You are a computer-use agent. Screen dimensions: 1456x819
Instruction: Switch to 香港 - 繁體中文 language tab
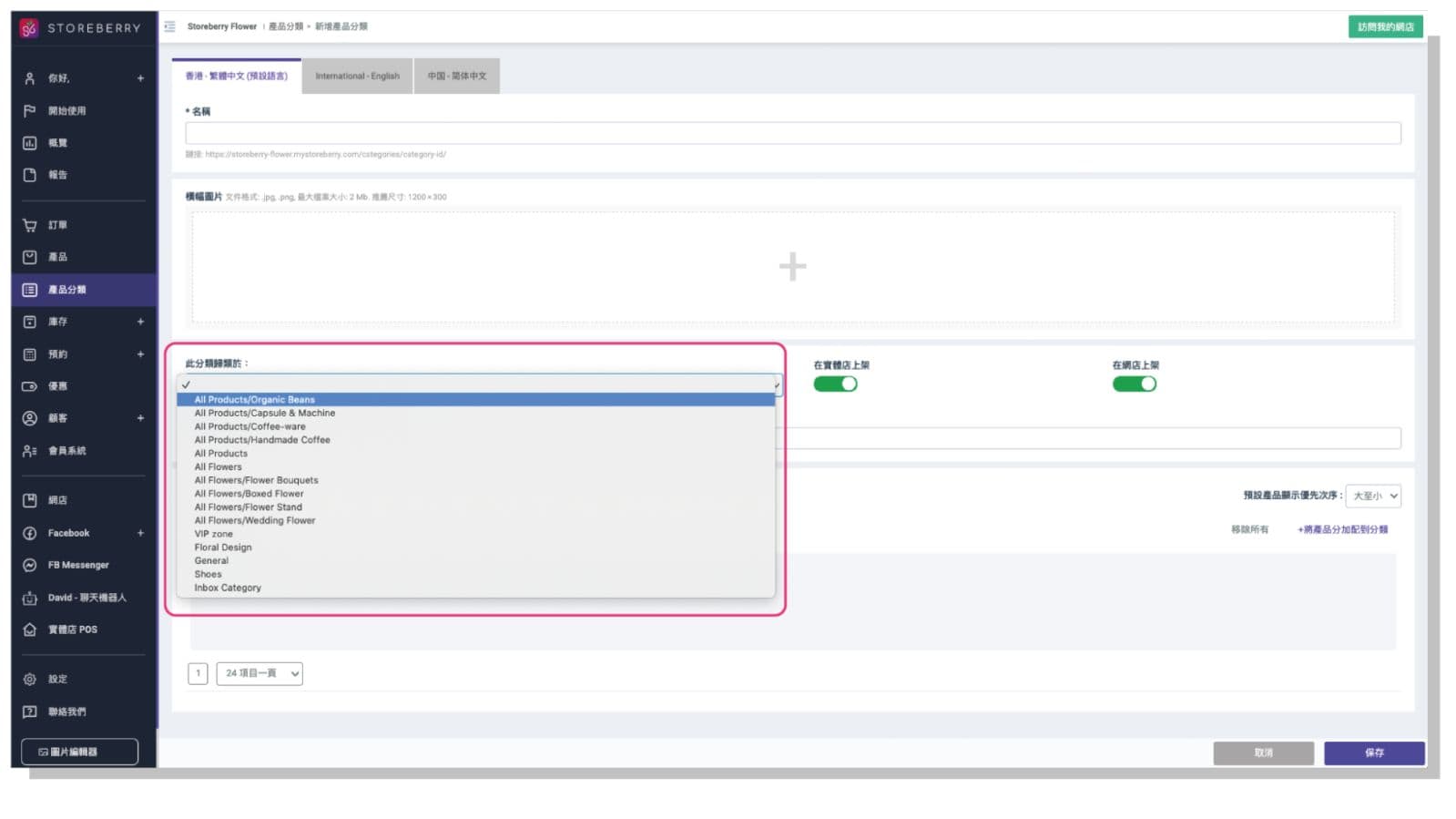(237, 76)
